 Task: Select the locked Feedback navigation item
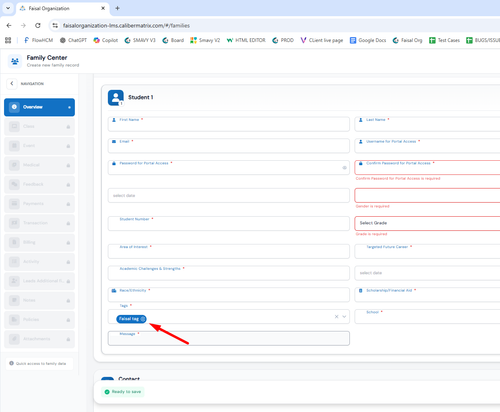[x=39, y=184]
